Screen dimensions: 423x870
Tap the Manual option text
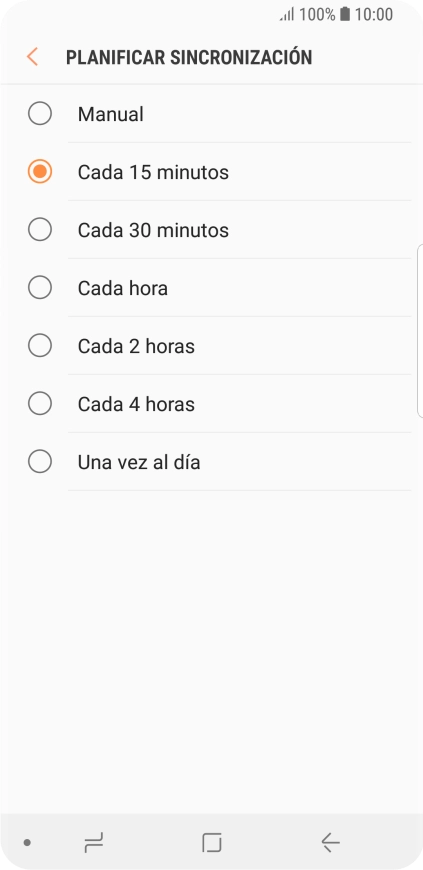pos(110,114)
